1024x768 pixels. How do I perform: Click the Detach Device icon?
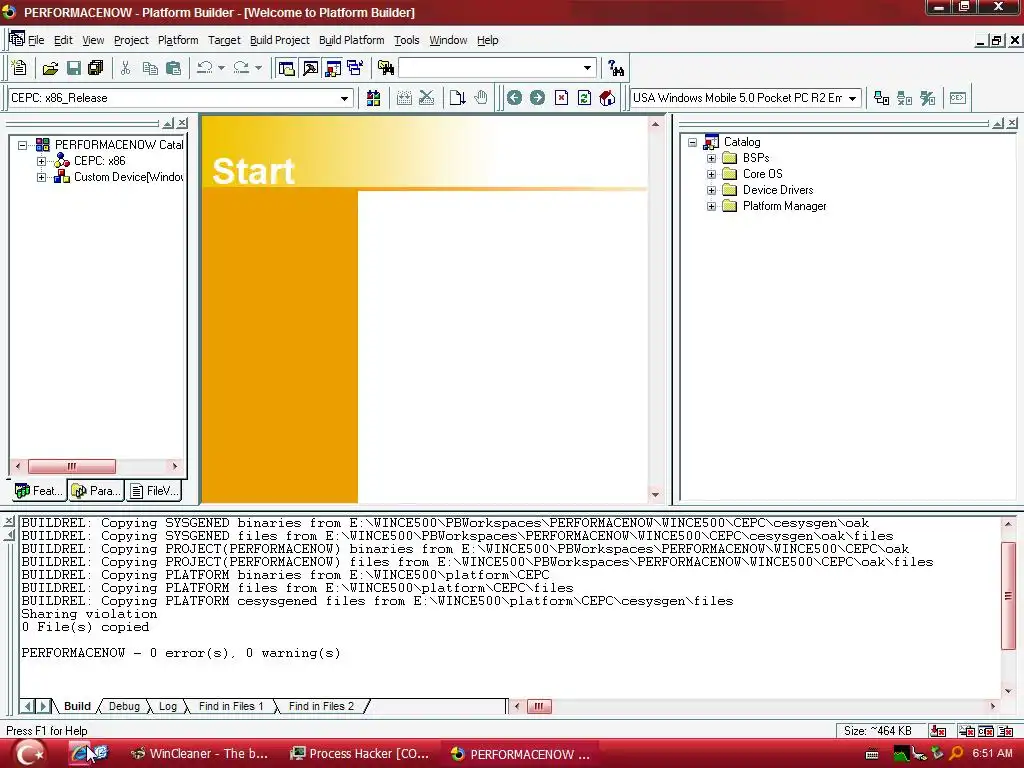point(904,99)
